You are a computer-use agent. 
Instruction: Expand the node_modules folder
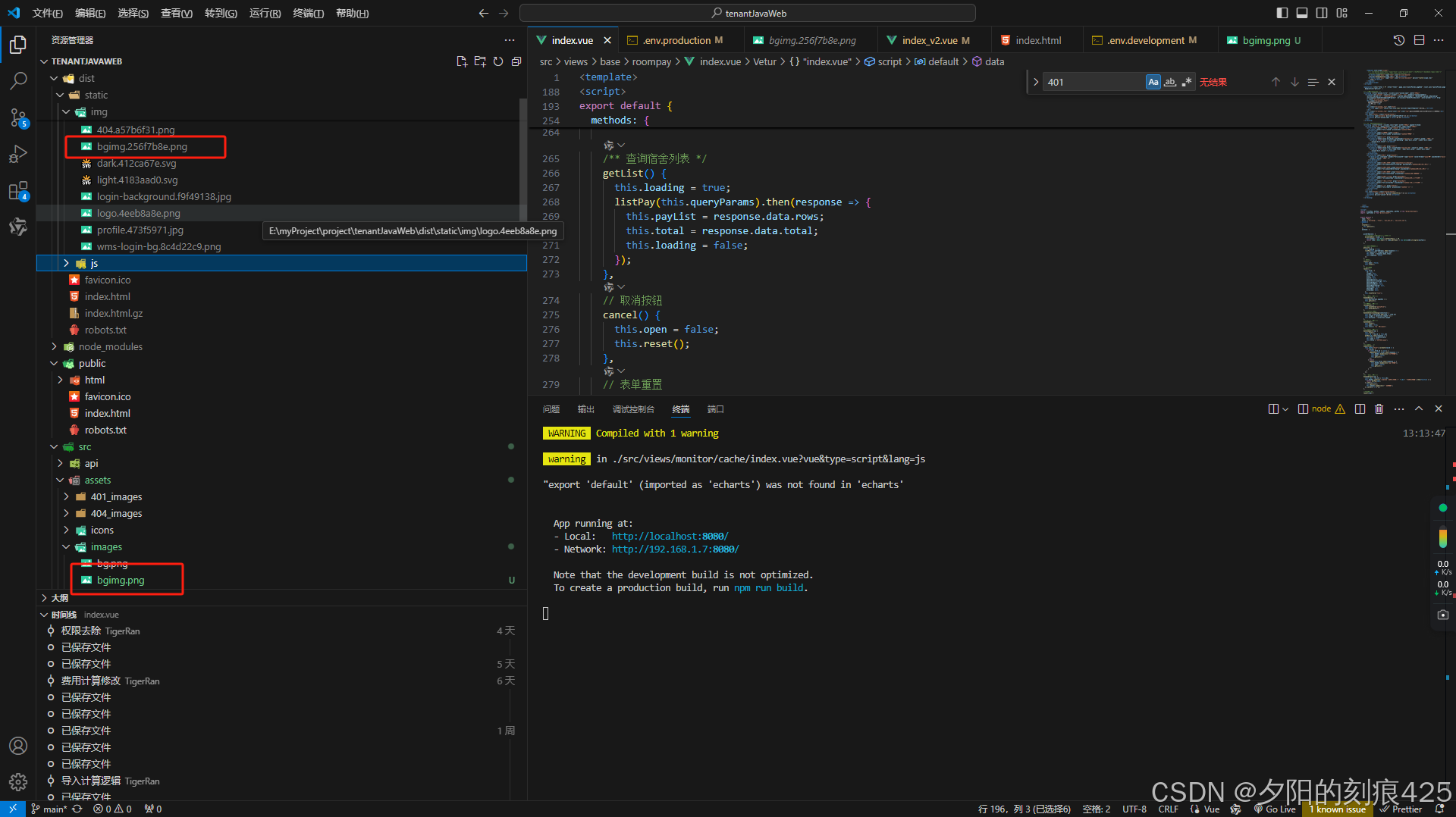pos(54,346)
